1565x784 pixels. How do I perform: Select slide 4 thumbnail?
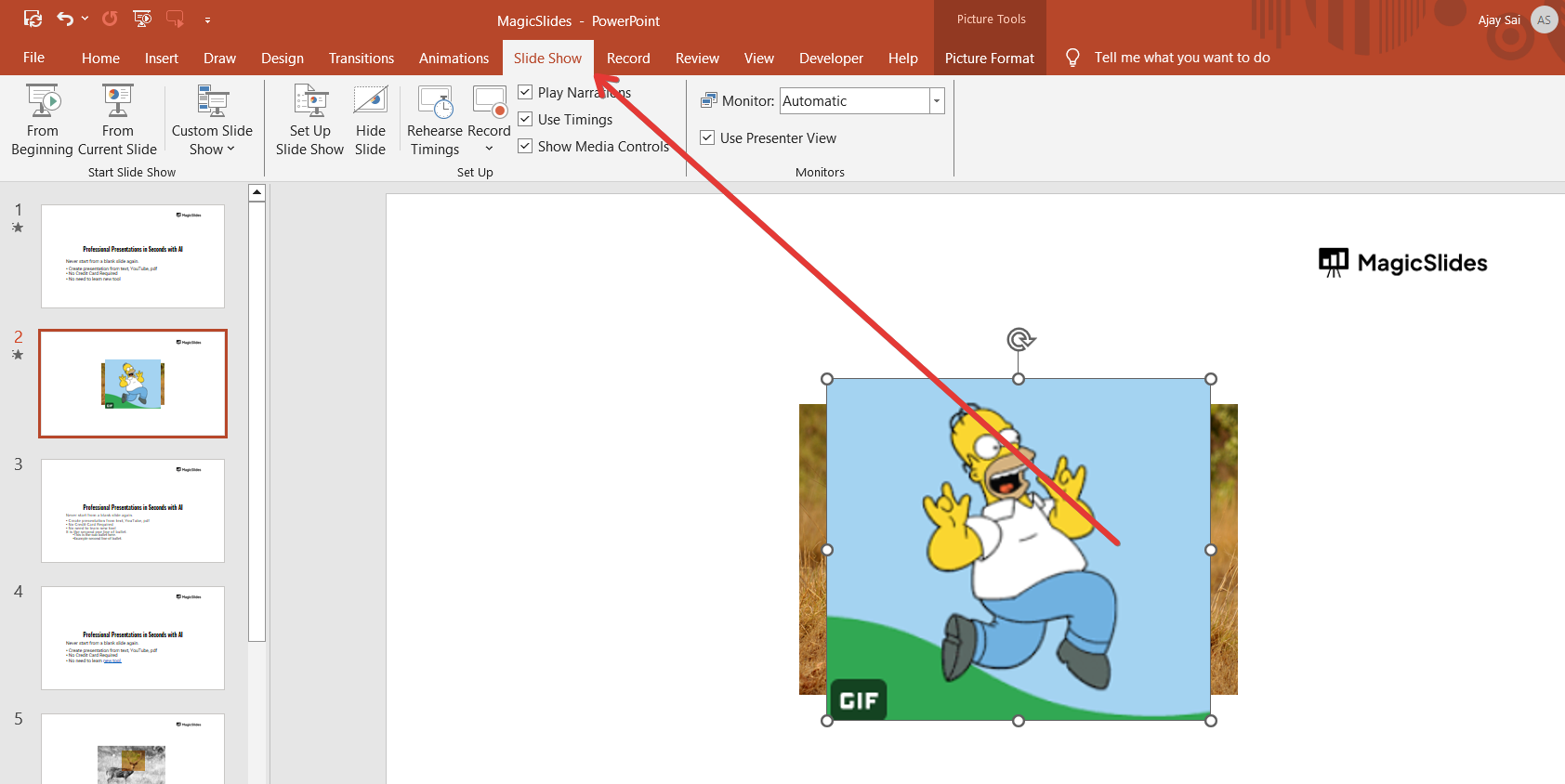133,638
